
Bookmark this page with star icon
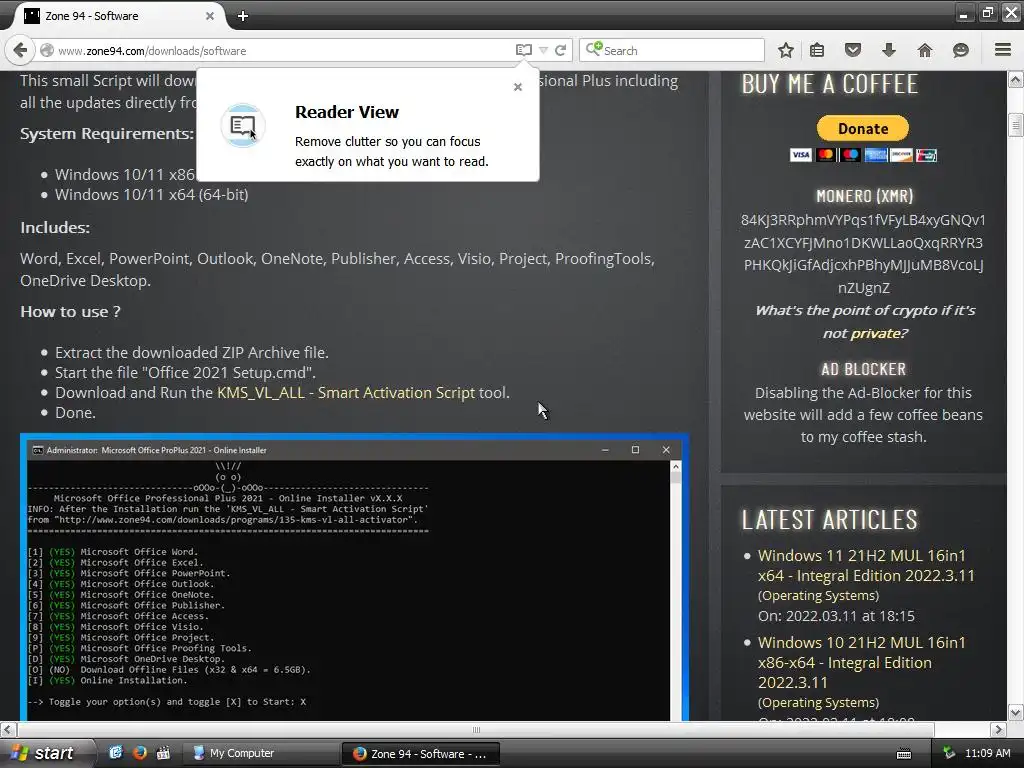786,50
